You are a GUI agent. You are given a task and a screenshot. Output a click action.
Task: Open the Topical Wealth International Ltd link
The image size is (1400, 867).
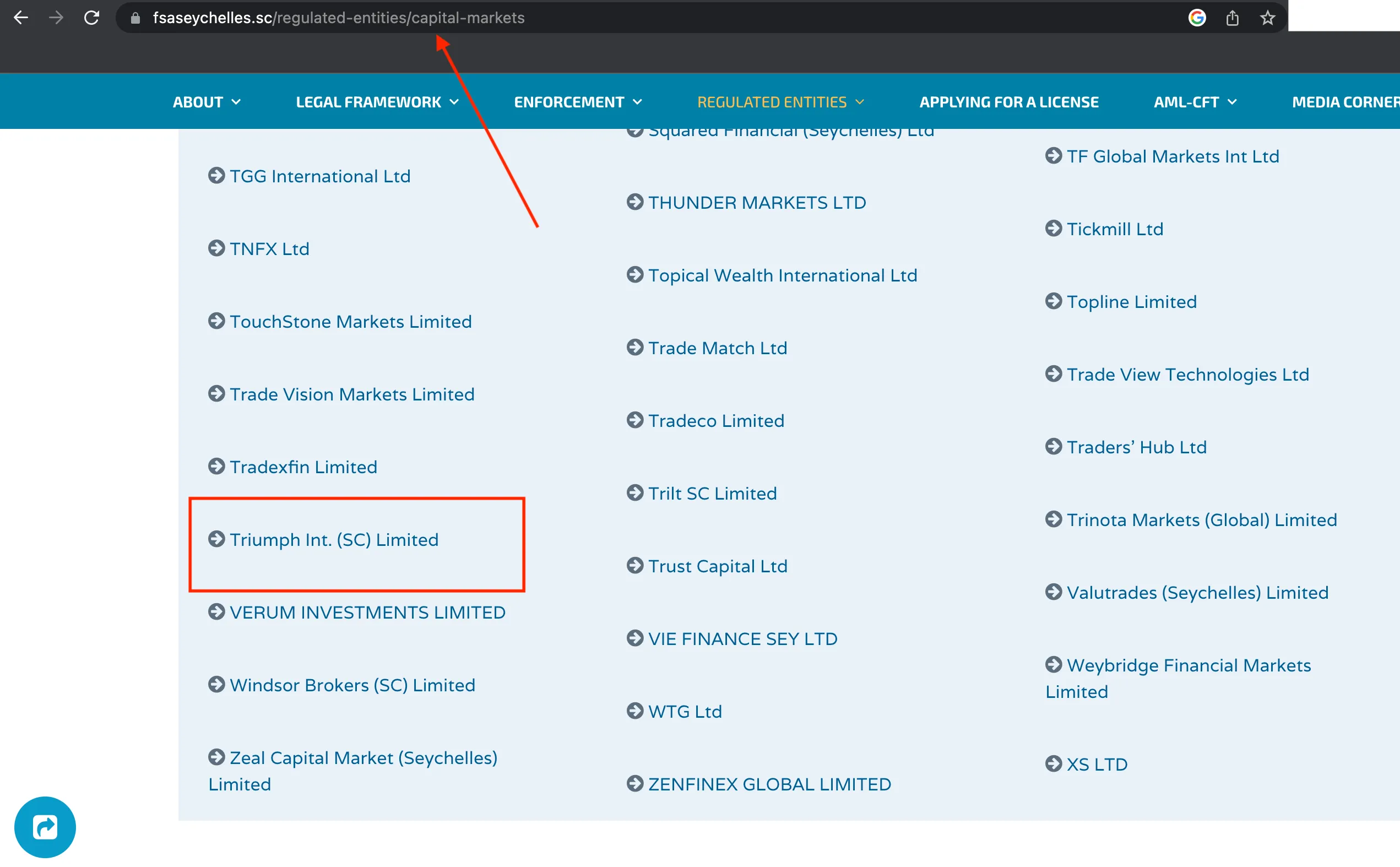click(x=783, y=275)
